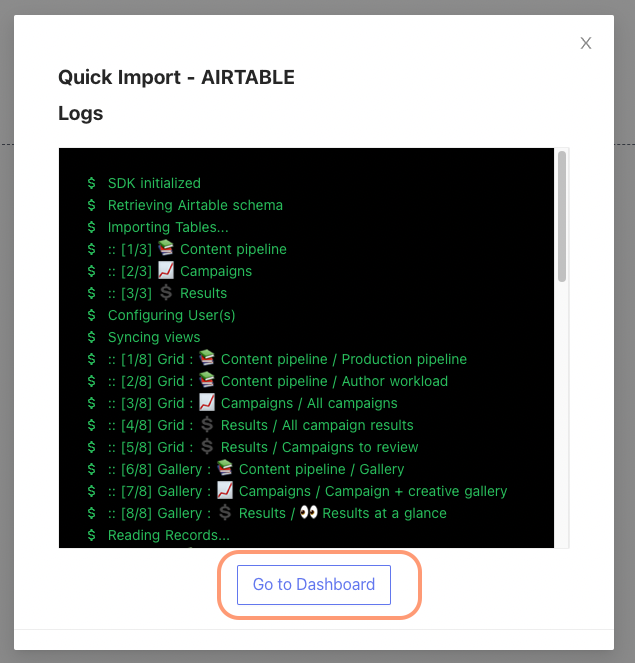
Task: Click the 'Logs' heading
Action: [x=81, y=114]
